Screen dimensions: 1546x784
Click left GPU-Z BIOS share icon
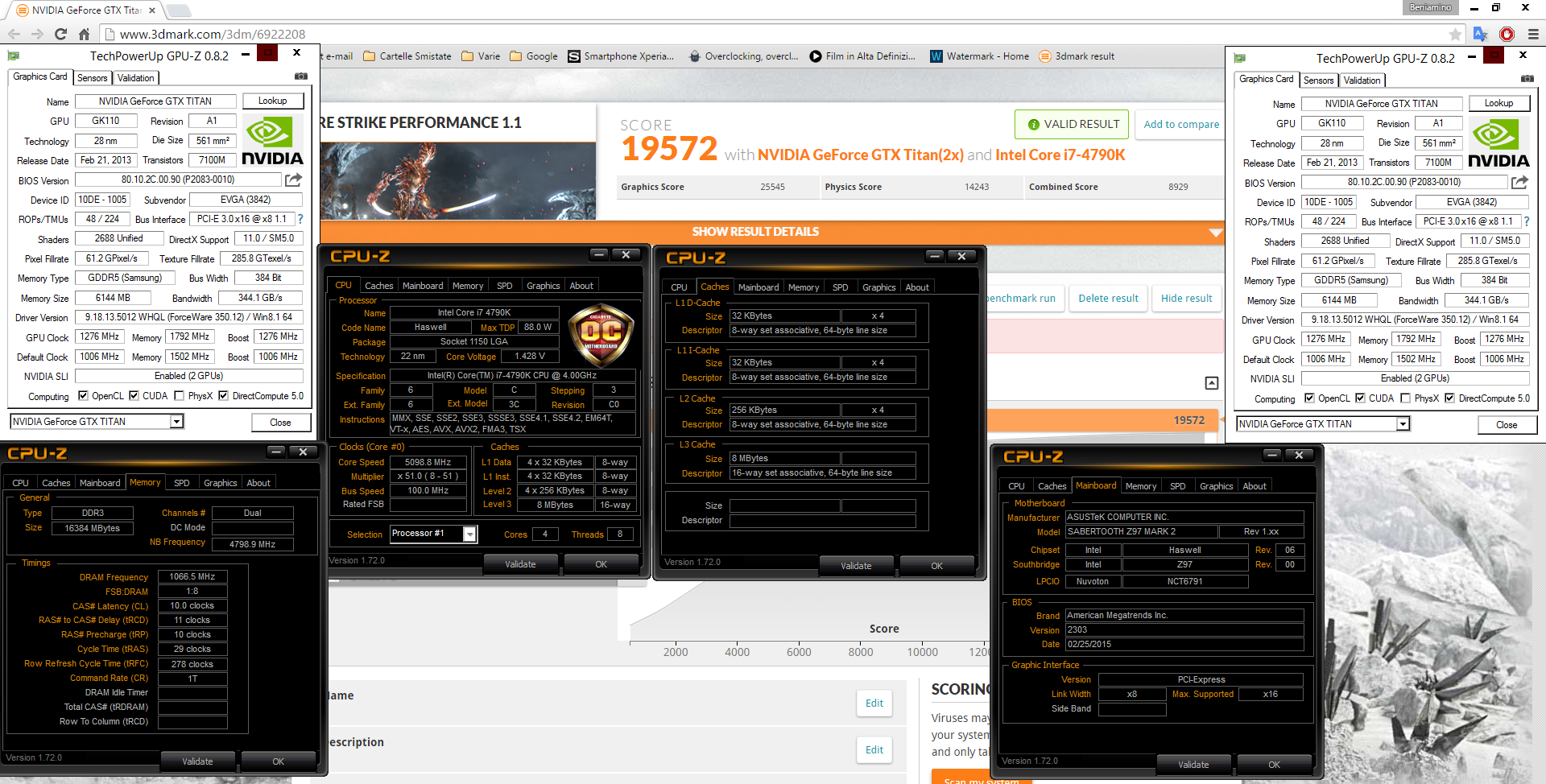(294, 180)
